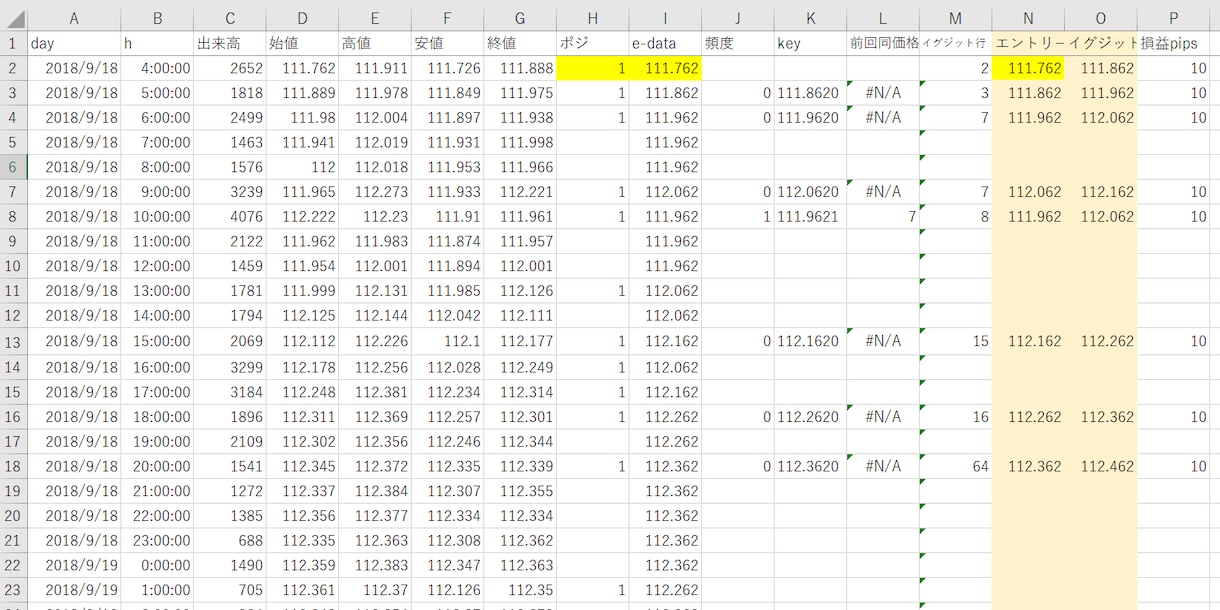Click the closing price "112.35"

pyautogui.click(x=520, y=590)
